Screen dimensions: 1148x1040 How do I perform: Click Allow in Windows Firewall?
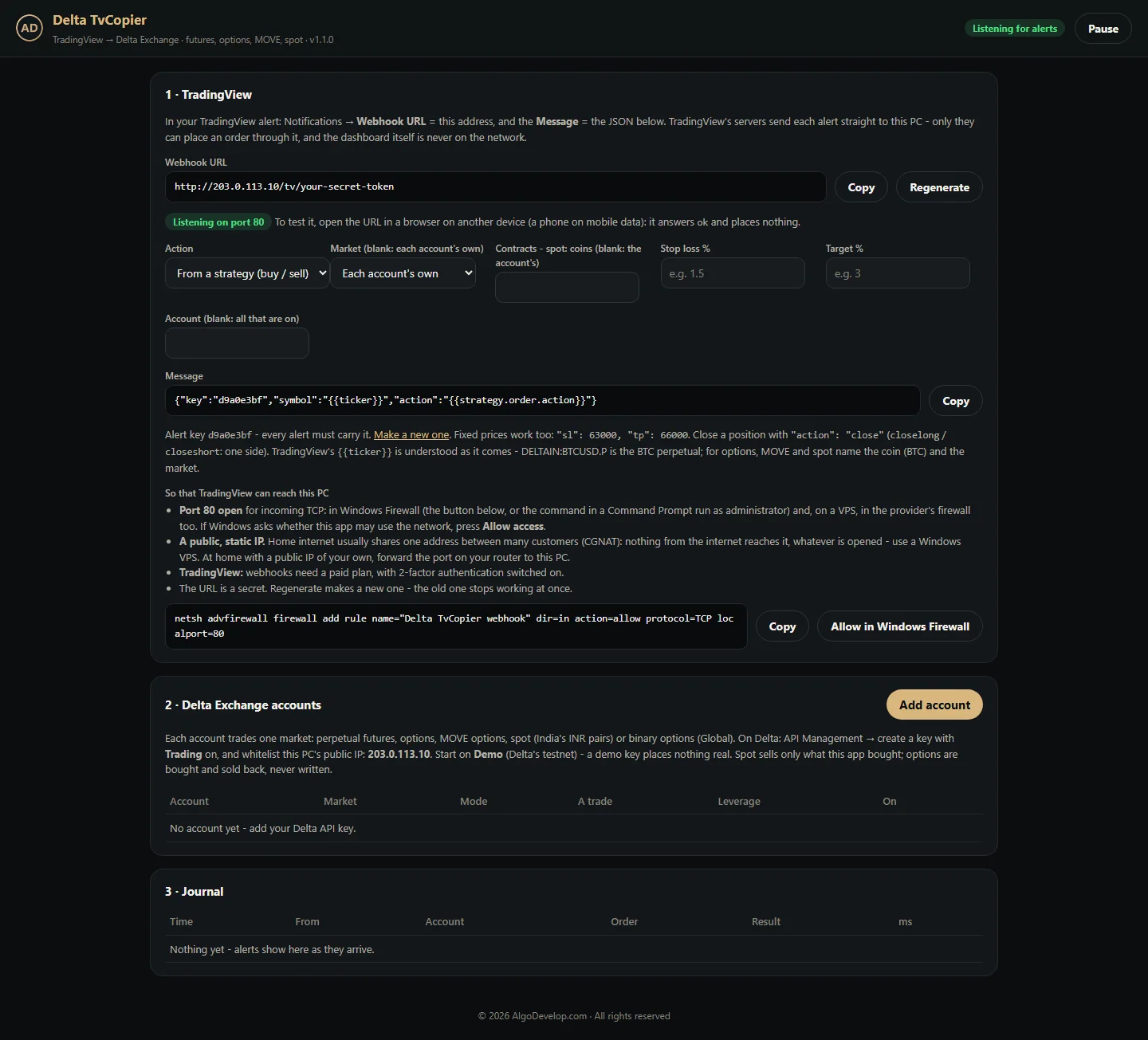pyautogui.click(x=900, y=626)
